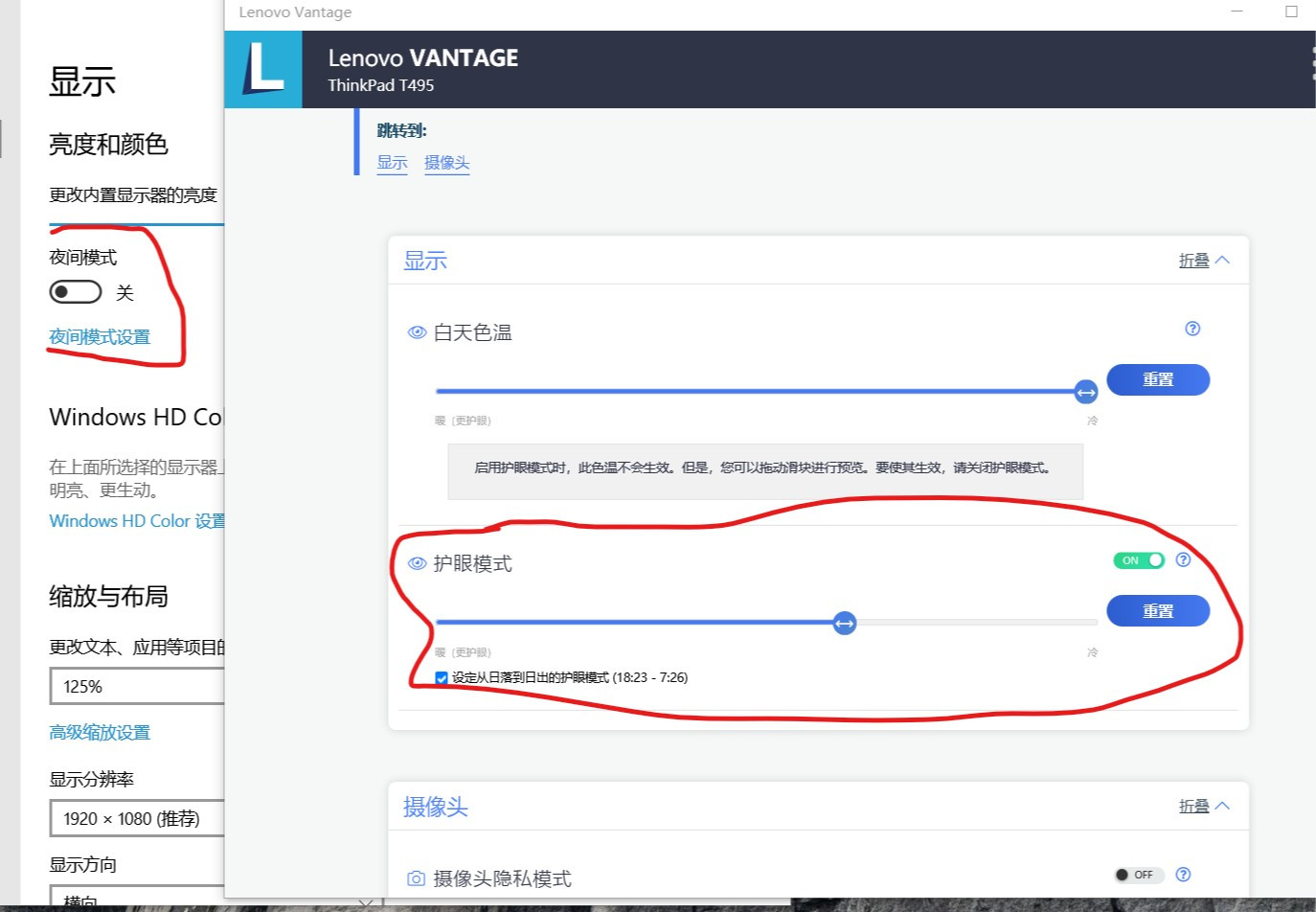Click the eye icon beside 白天色温
Viewport: 1316px width, 912px height.
[x=417, y=332]
